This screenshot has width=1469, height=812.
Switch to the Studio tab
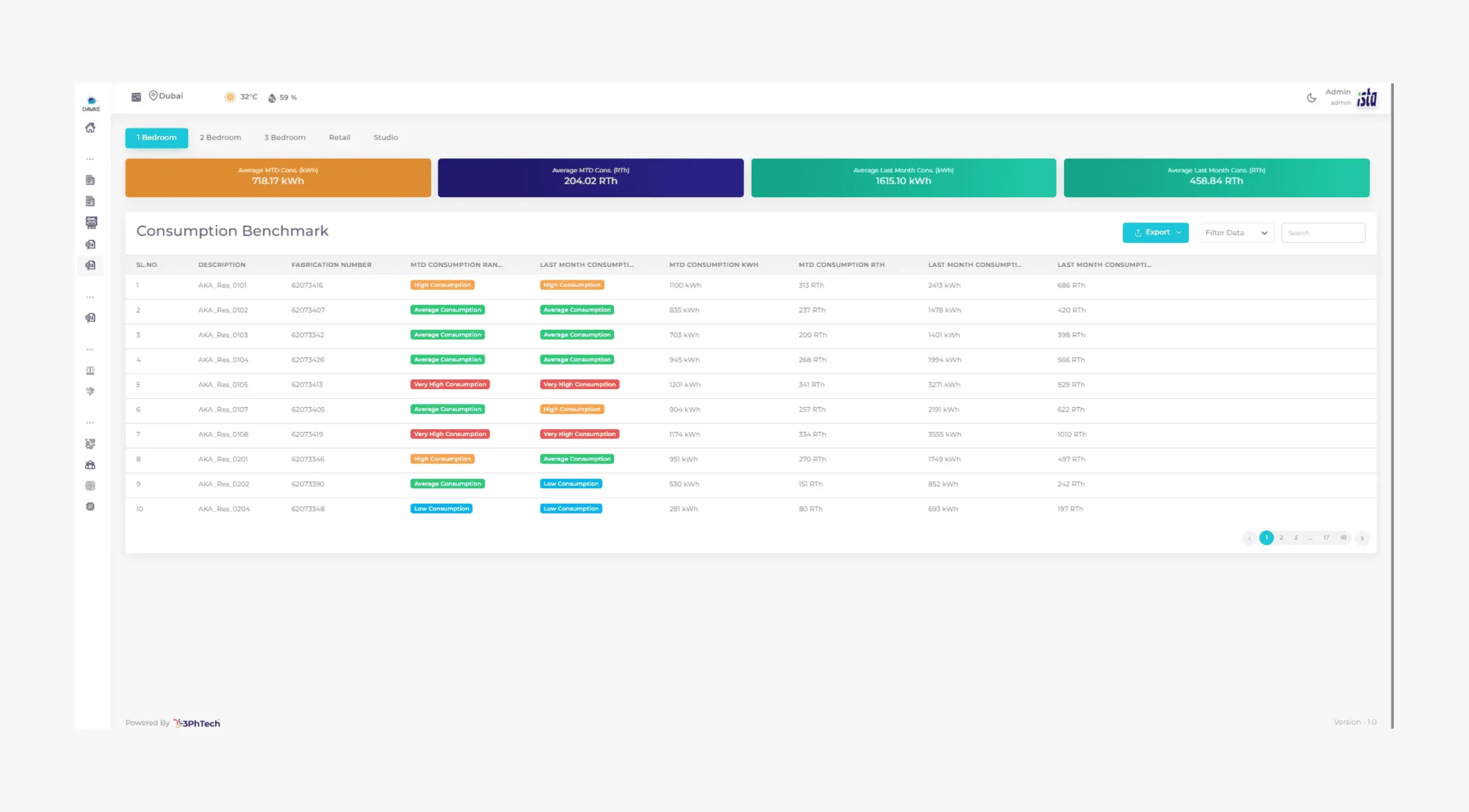pyautogui.click(x=385, y=137)
